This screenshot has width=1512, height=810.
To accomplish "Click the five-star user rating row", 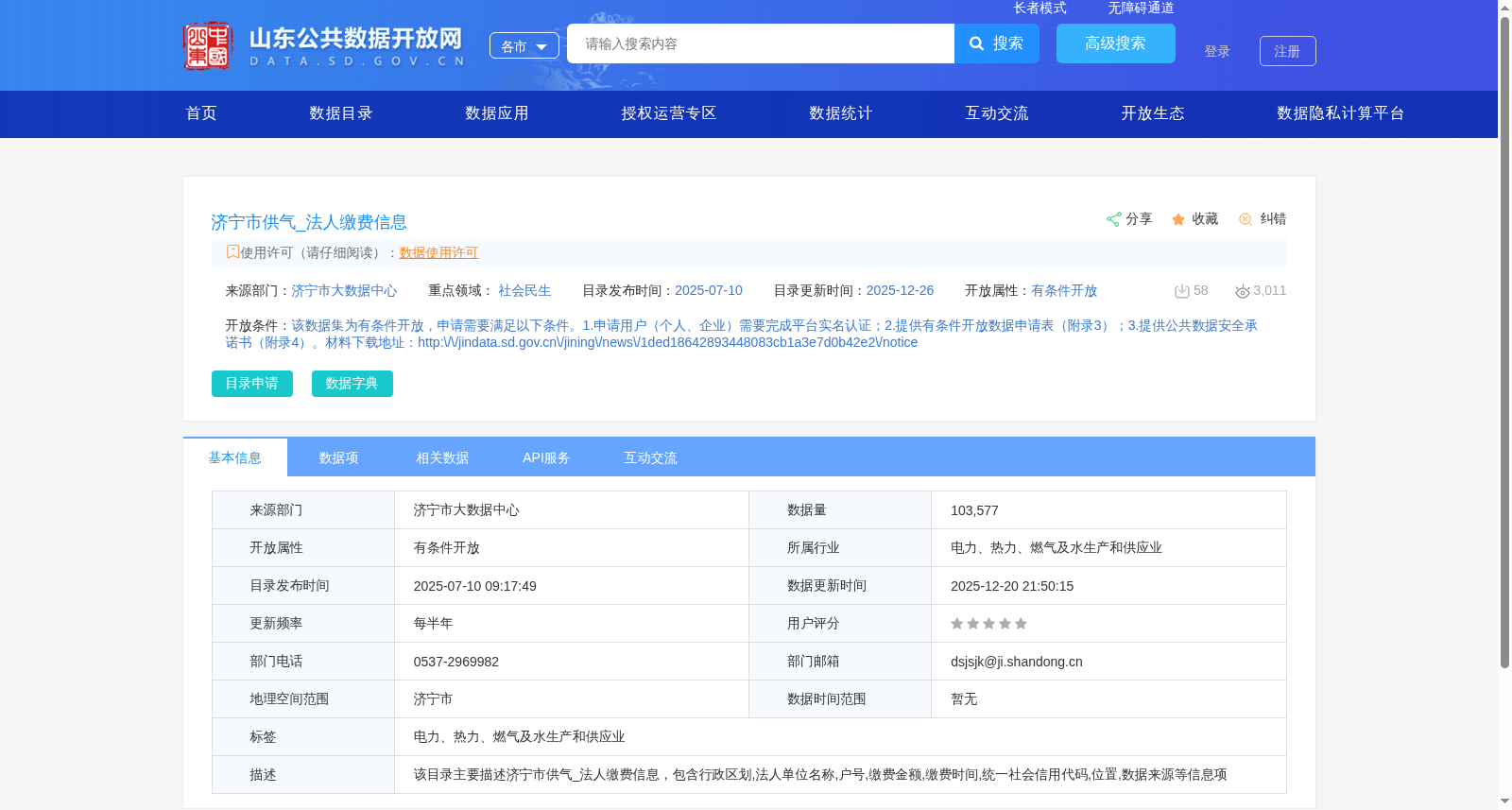I will tap(988, 624).
